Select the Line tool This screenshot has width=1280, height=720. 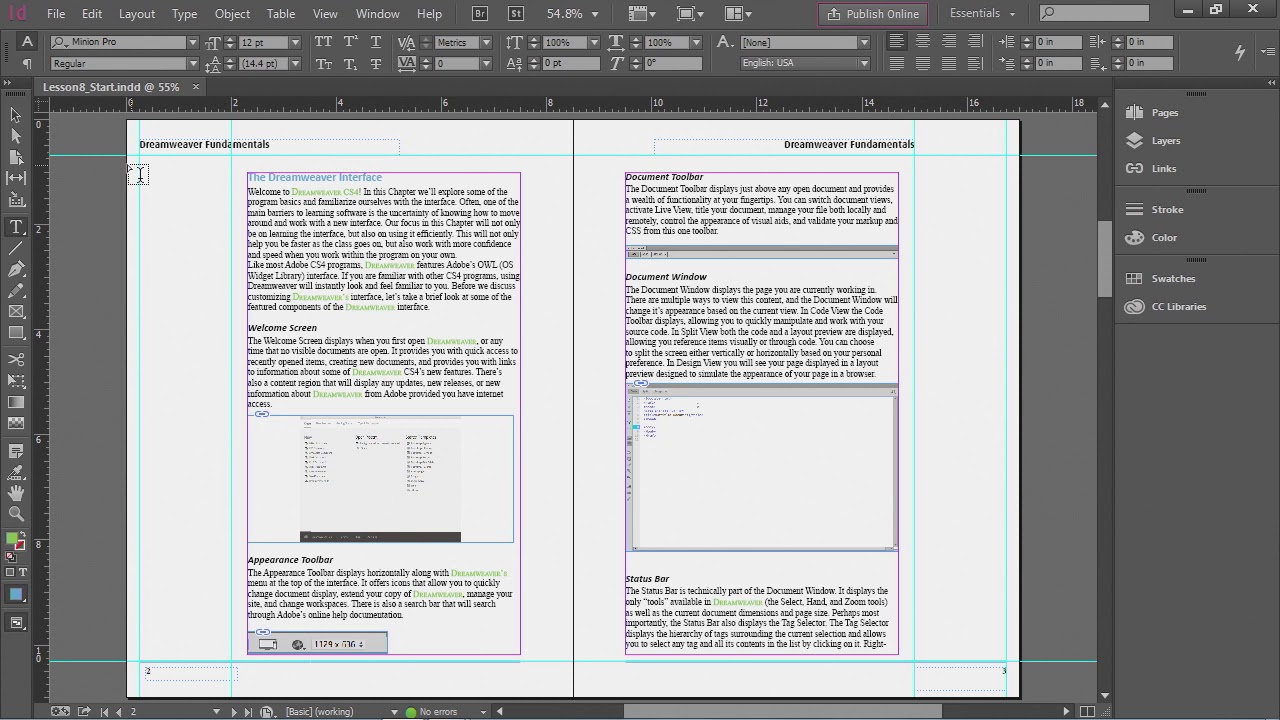tap(16, 248)
